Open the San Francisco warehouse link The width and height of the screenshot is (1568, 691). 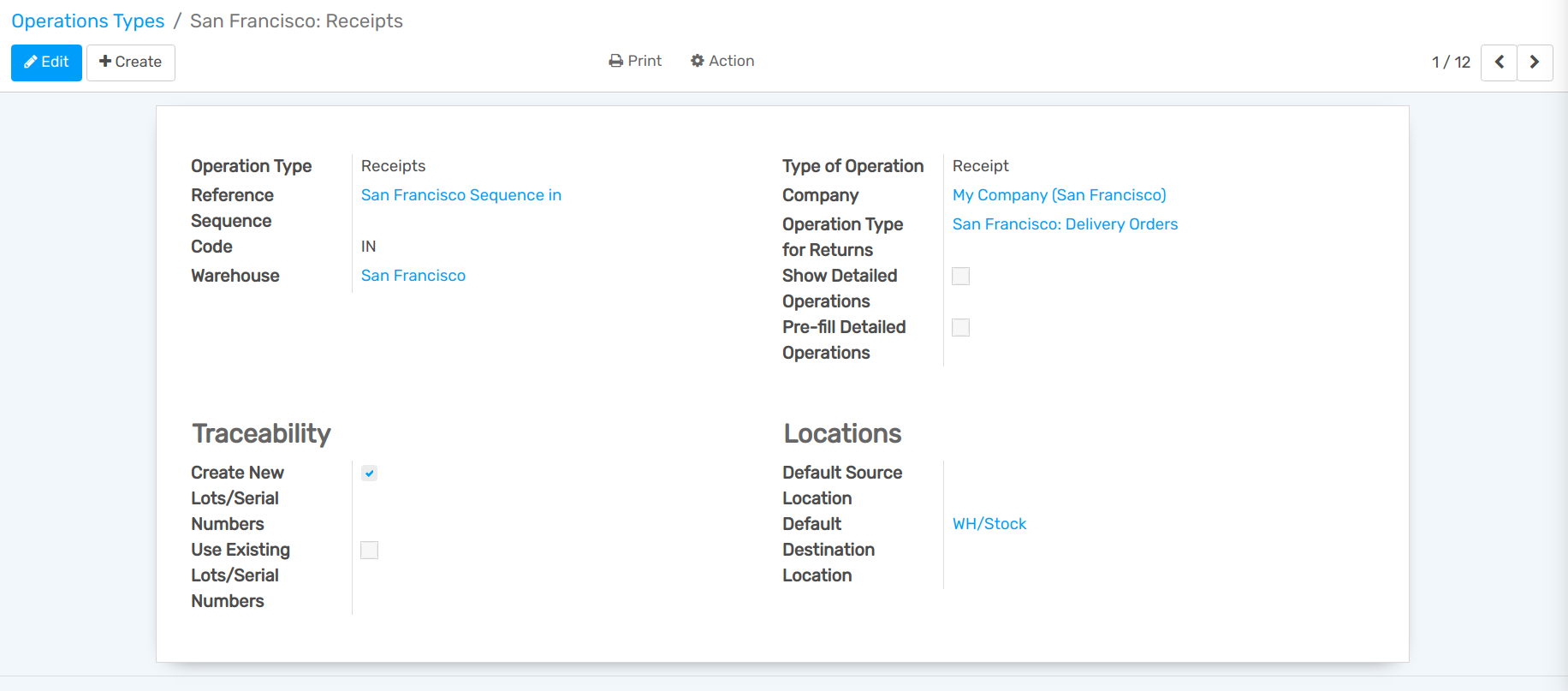tap(413, 276)
